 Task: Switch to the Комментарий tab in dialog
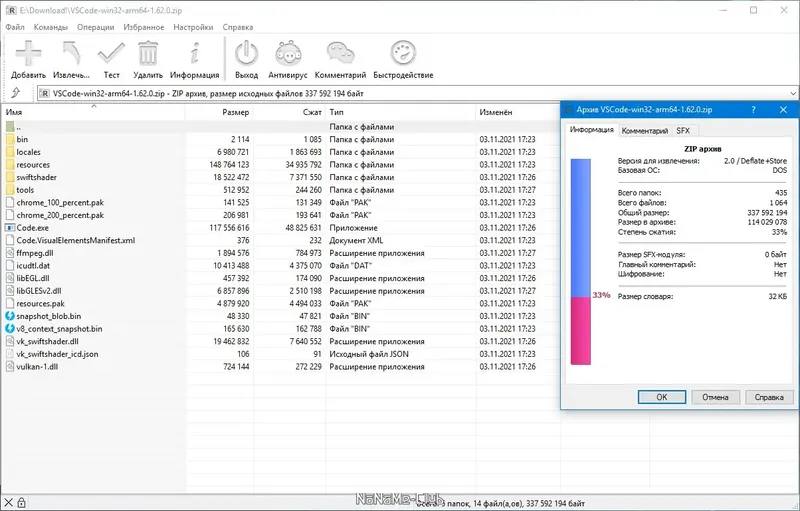point(644,131)
